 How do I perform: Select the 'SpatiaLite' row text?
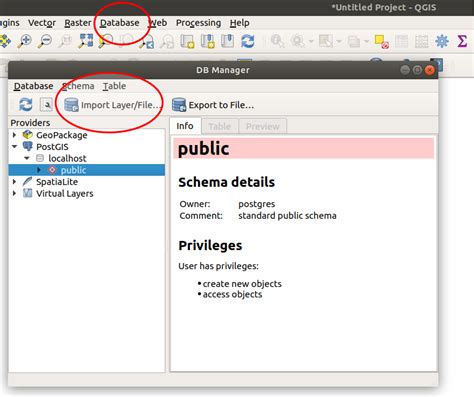(x=57, y=182)
